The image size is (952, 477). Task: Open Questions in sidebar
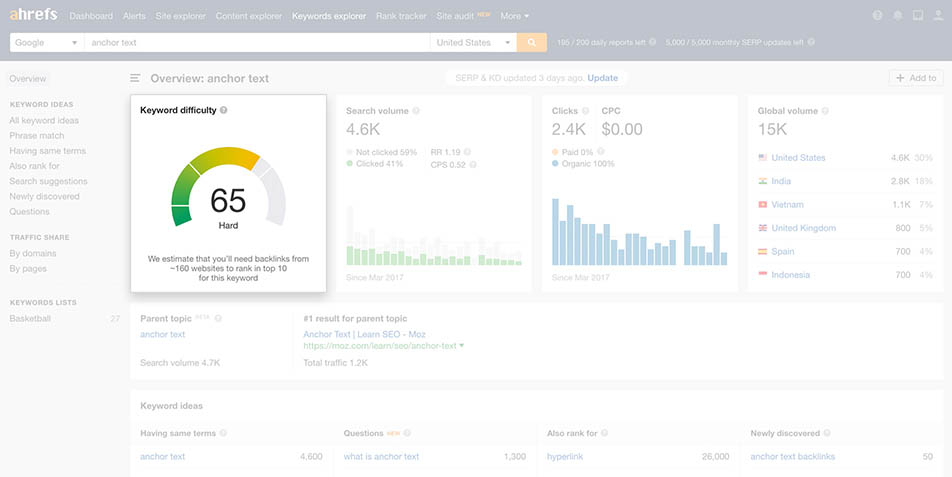[30, 212]
